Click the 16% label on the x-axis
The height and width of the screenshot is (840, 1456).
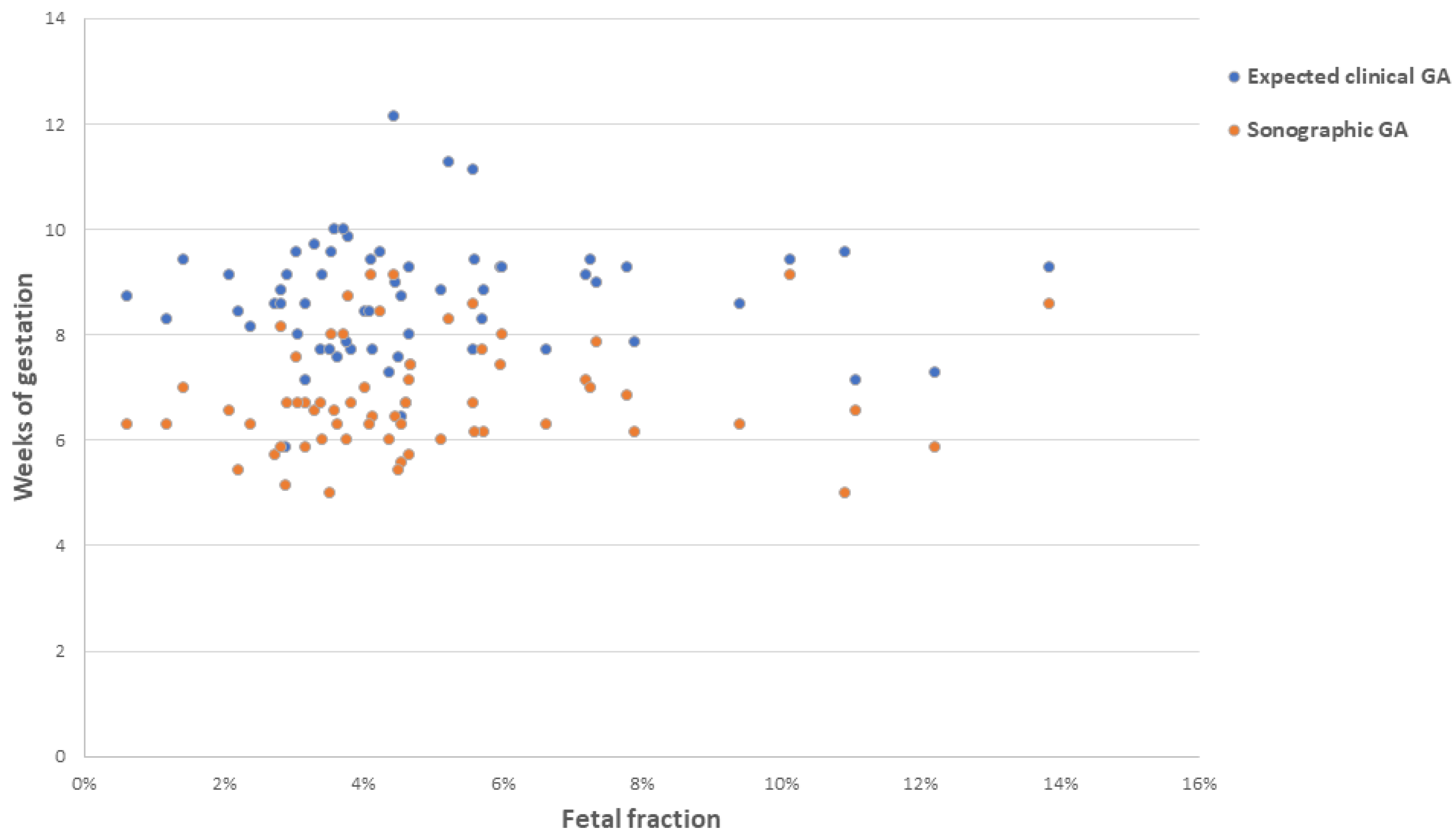point(1200,784)
